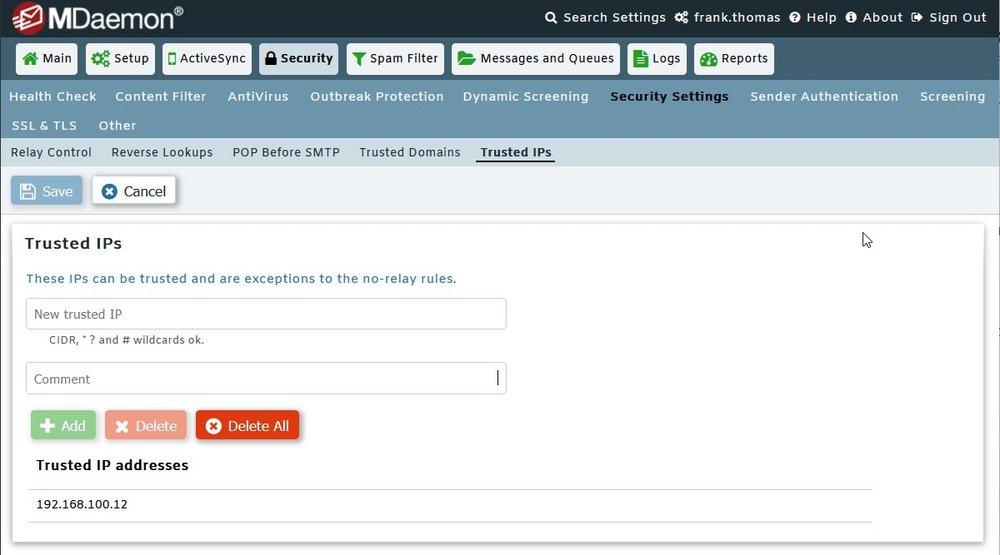Click the house icon on Main
The image size is (1000, 555).
click(30, 59)
